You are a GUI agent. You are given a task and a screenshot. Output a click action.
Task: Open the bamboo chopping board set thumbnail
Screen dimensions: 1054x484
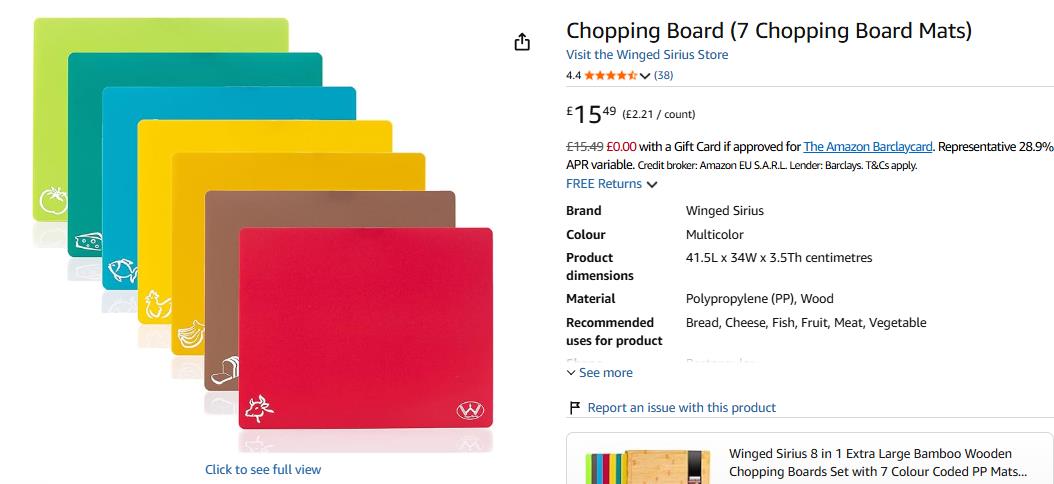coord(648,467)
